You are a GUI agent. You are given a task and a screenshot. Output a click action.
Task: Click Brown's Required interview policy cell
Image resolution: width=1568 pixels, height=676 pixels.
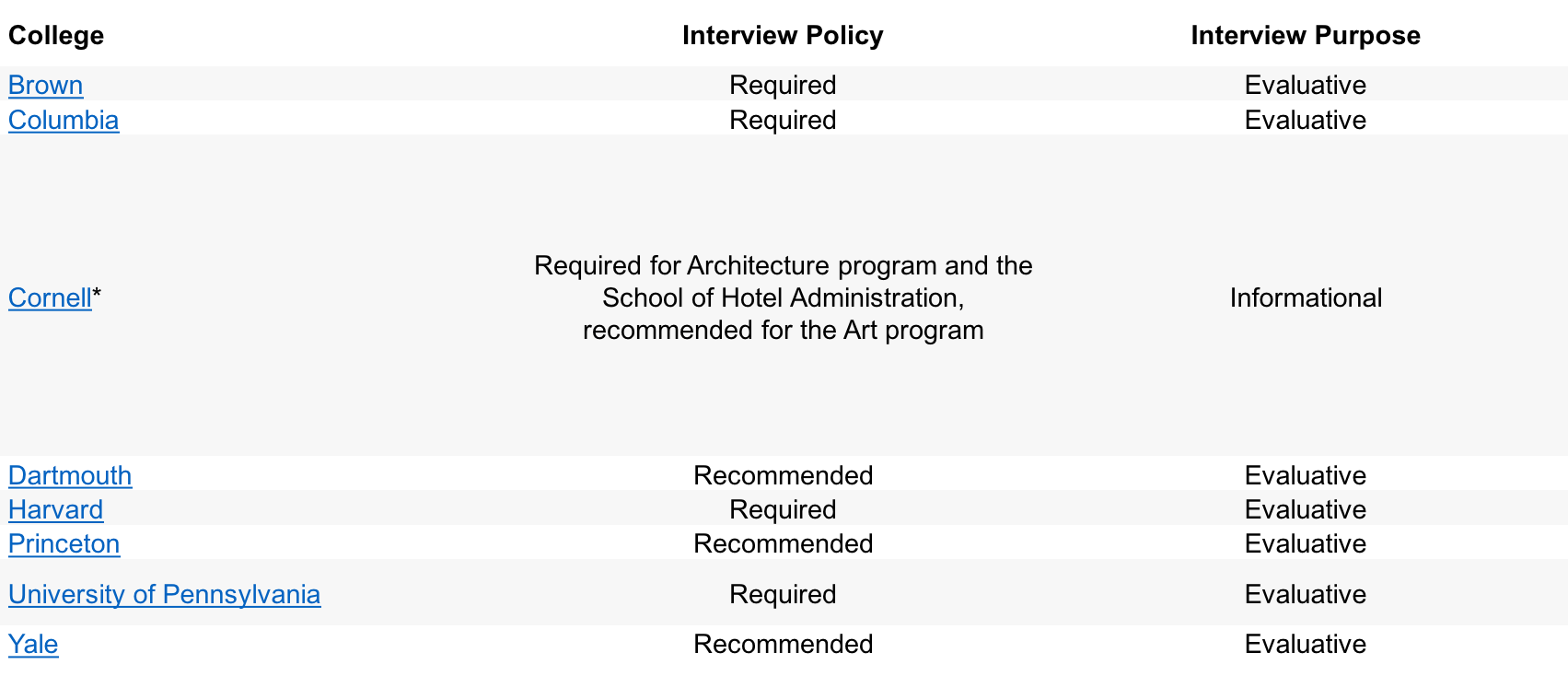(783, 85)
